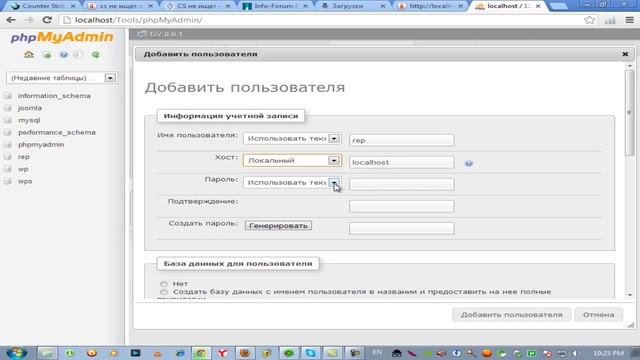Screen dimensions: 640x360
Task: Open phpMyAdmin home icon
Action: click(x=29, y=55)
